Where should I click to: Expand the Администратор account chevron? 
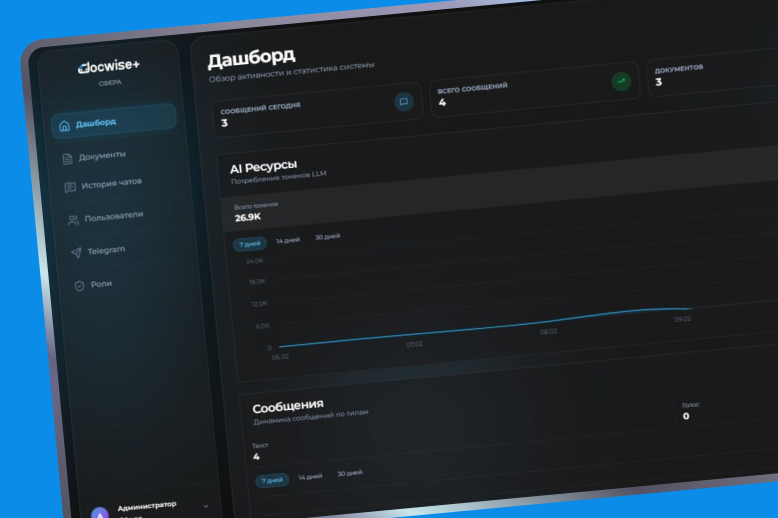(x=205, y=506)
